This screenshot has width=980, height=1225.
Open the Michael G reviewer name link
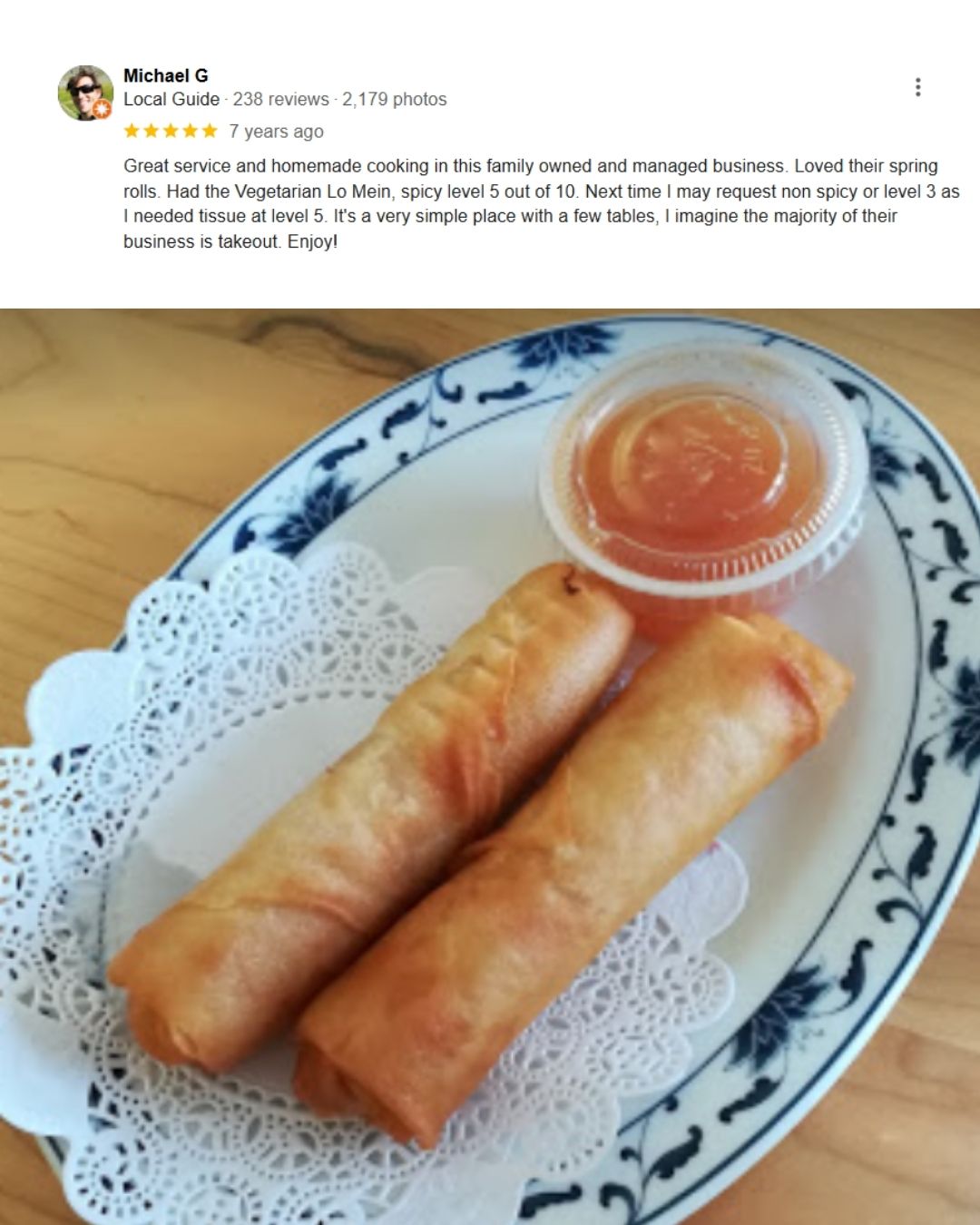click(x=166, y=75)
